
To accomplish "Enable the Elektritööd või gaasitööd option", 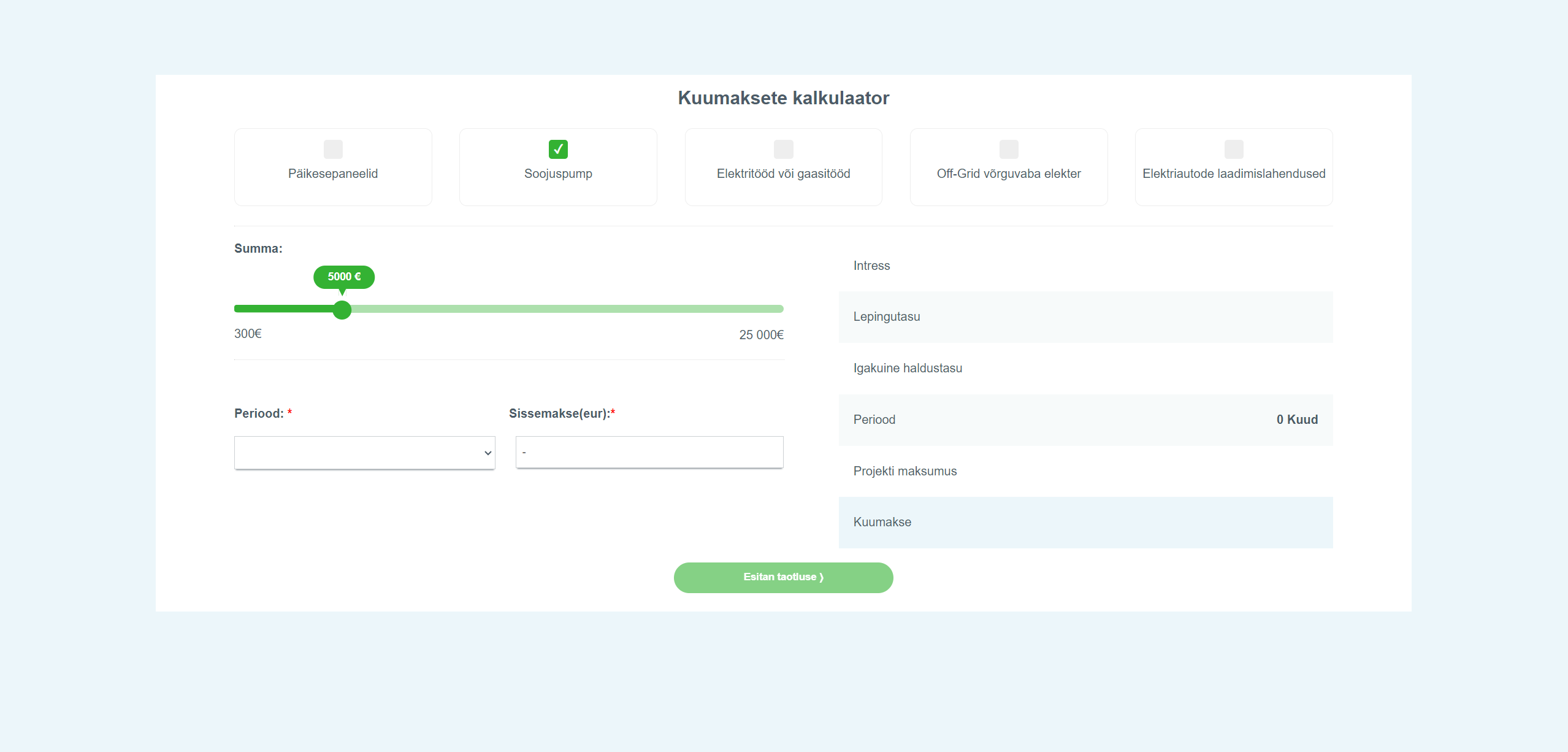I will coord(783,149).
